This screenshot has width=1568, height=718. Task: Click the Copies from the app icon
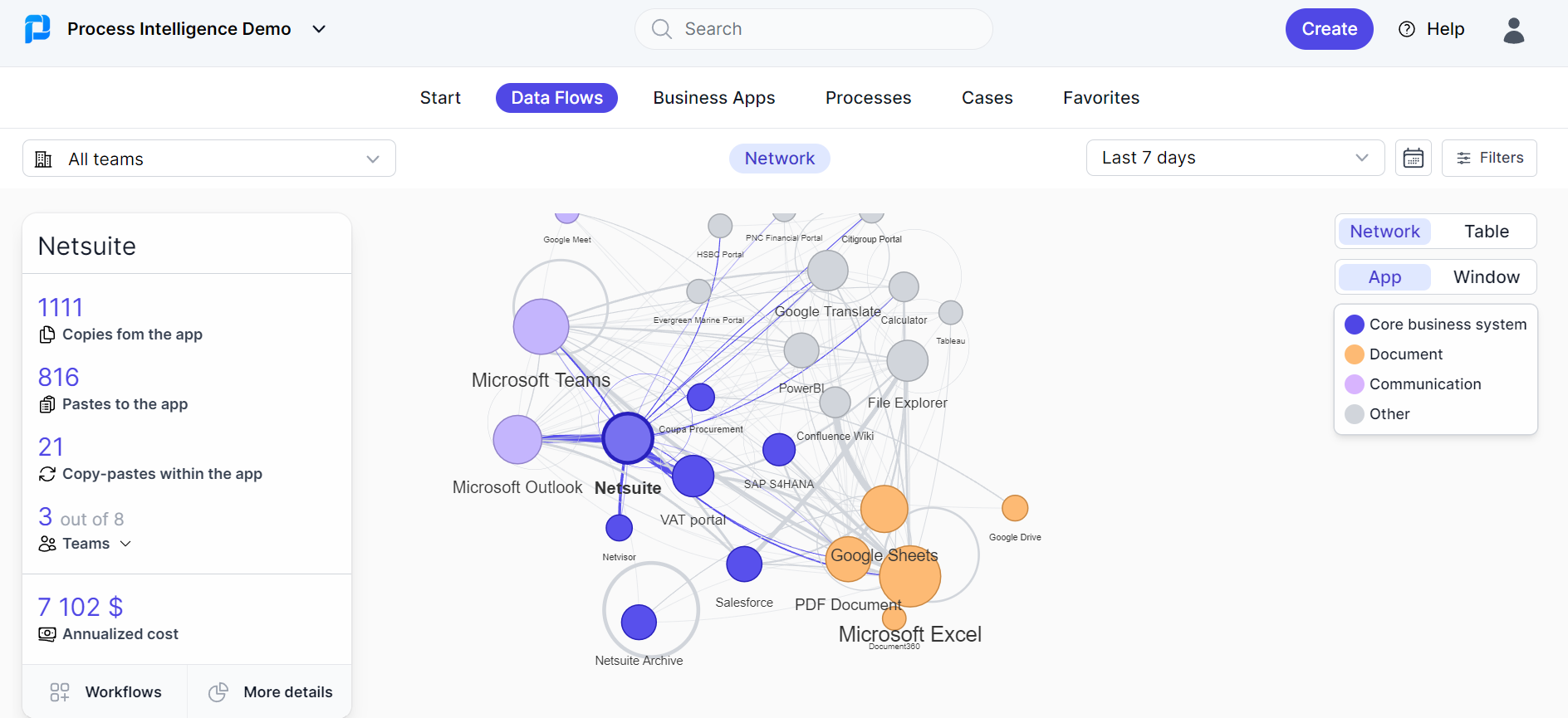coord(47,334)
